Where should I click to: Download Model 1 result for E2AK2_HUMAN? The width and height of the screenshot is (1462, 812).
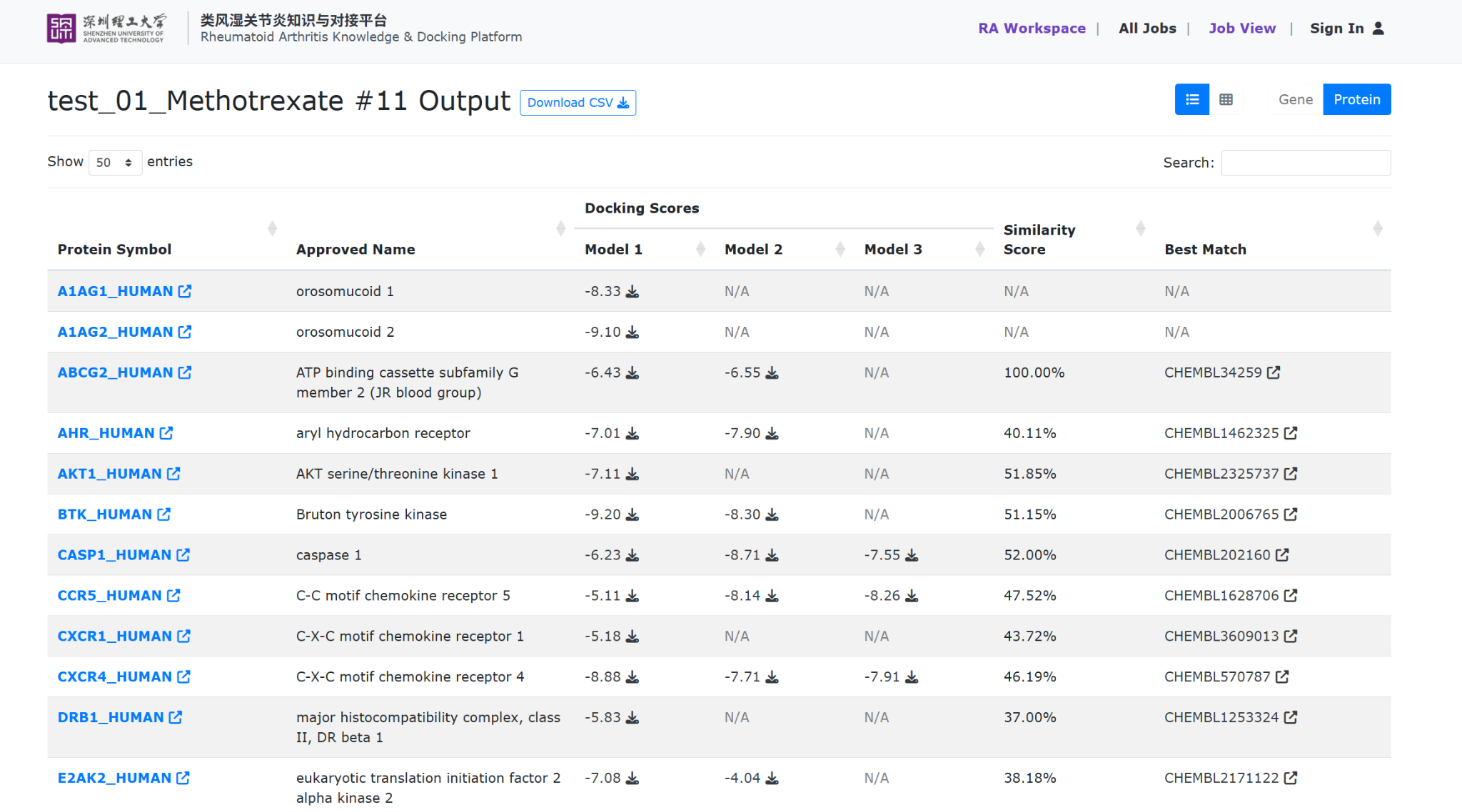click(632, 779)
